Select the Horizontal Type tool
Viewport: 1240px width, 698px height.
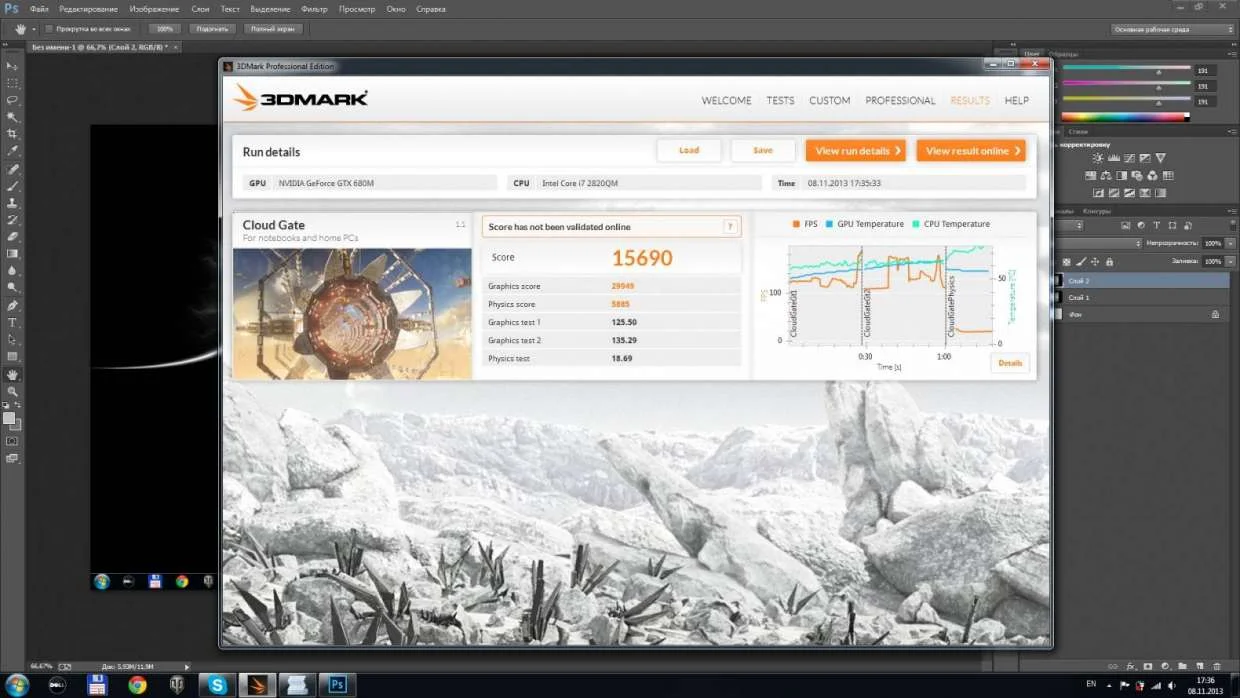tap(13, 323)
